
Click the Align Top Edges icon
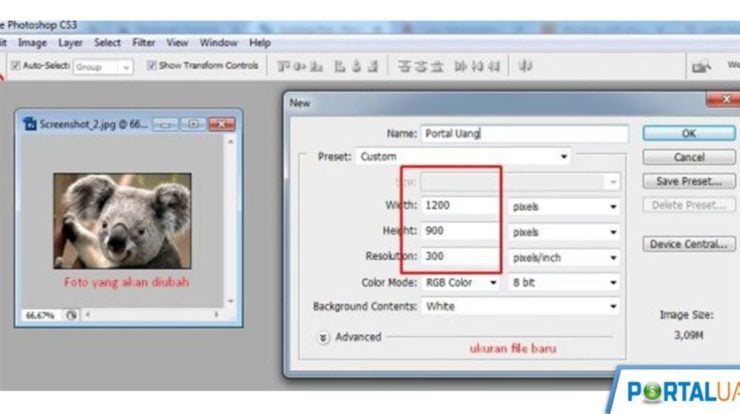tap(283, 67)
